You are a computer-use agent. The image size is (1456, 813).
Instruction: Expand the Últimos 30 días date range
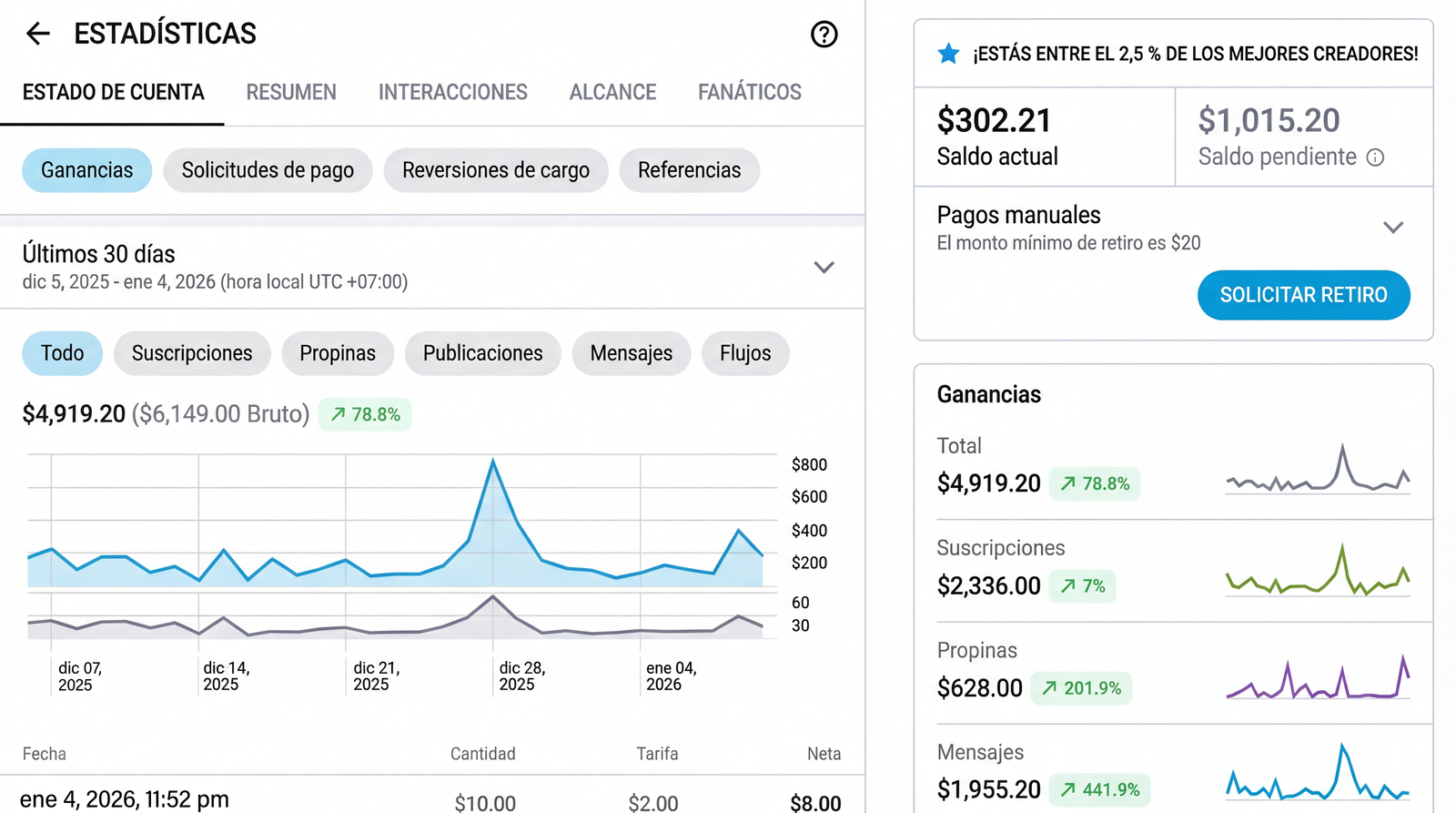coord(824,268)
